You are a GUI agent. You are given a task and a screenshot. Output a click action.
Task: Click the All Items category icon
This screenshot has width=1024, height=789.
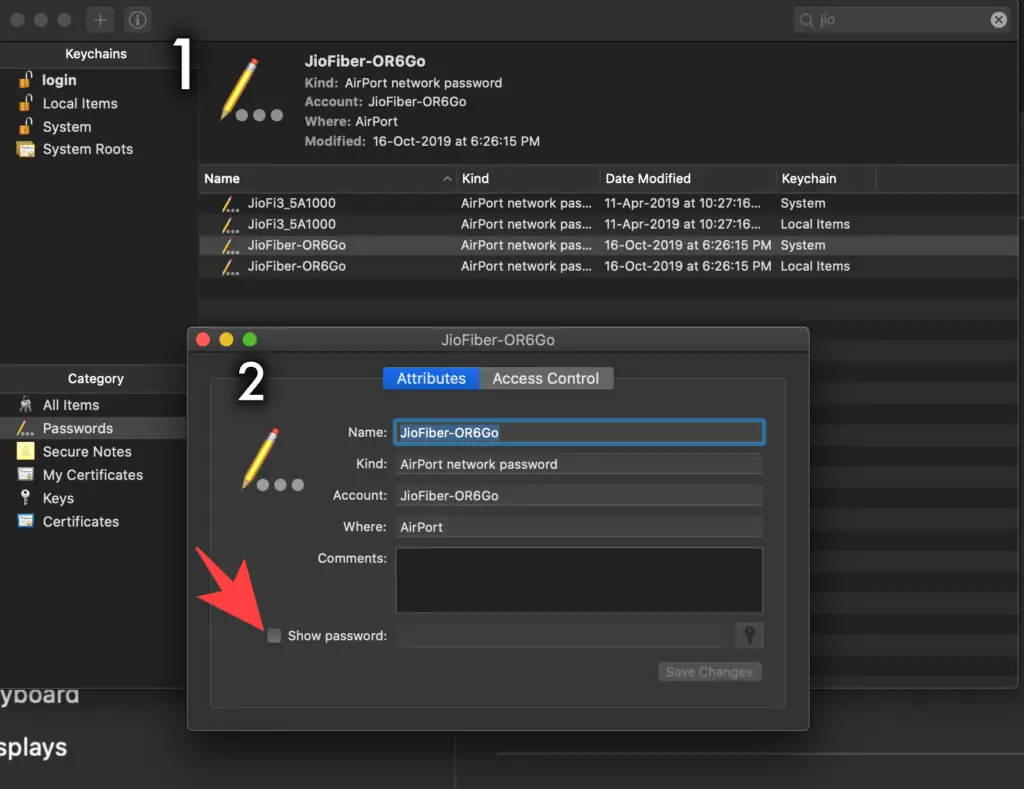click(x=25, y=405)
